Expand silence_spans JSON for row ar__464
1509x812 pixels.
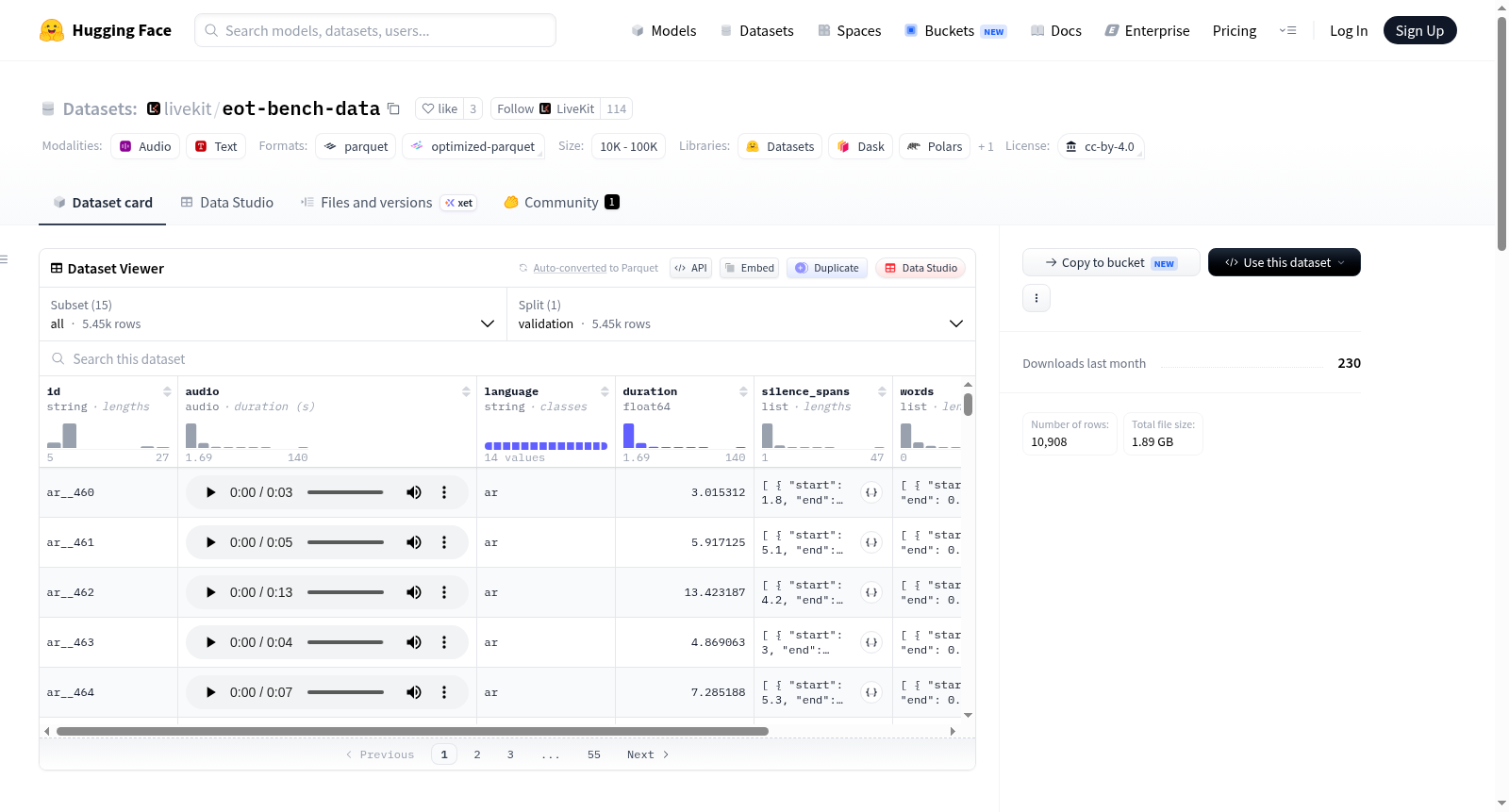pos(871,692)
